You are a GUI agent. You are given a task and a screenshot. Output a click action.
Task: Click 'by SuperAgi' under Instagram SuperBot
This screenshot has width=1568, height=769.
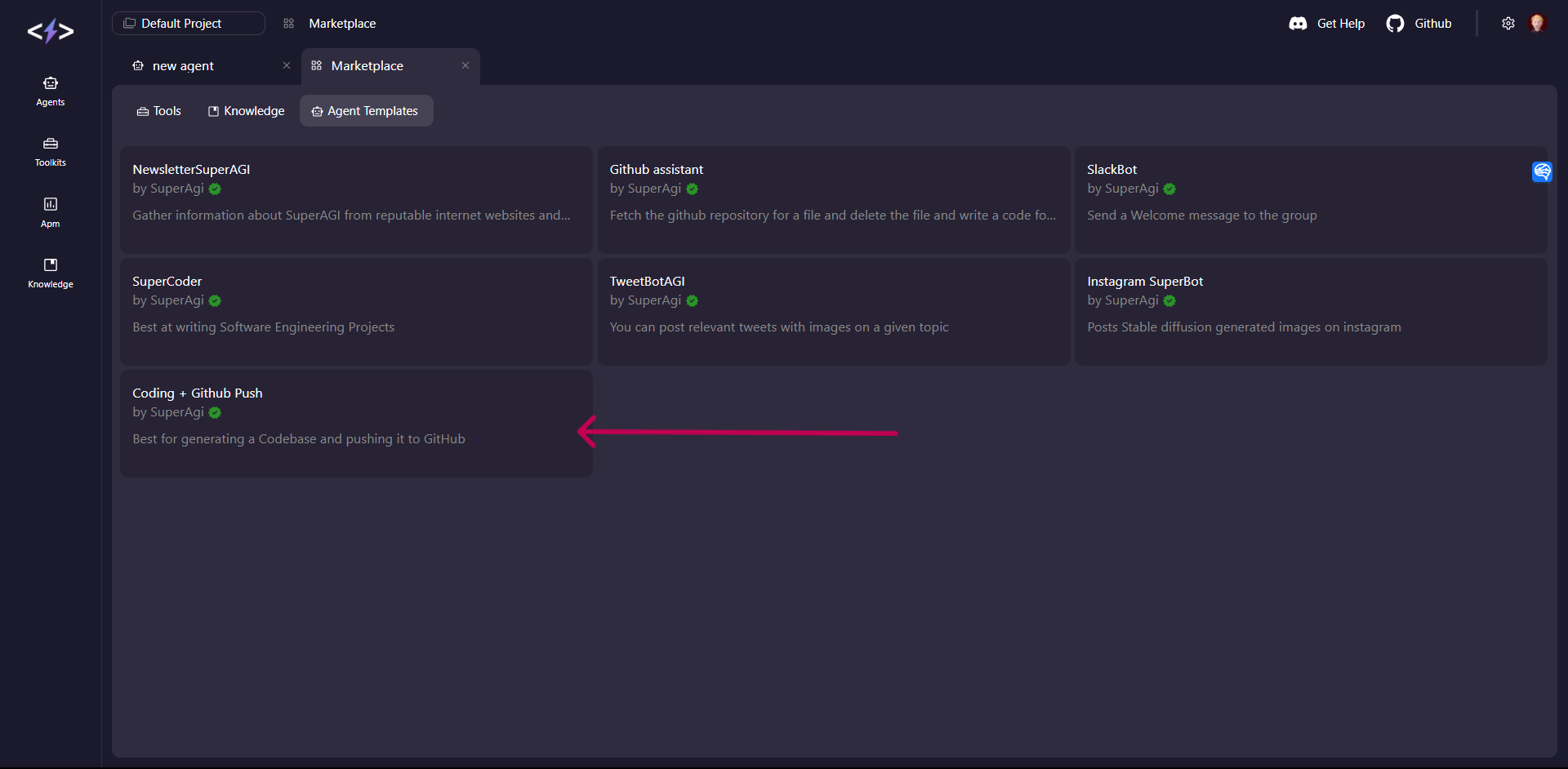click(1123, 300)
